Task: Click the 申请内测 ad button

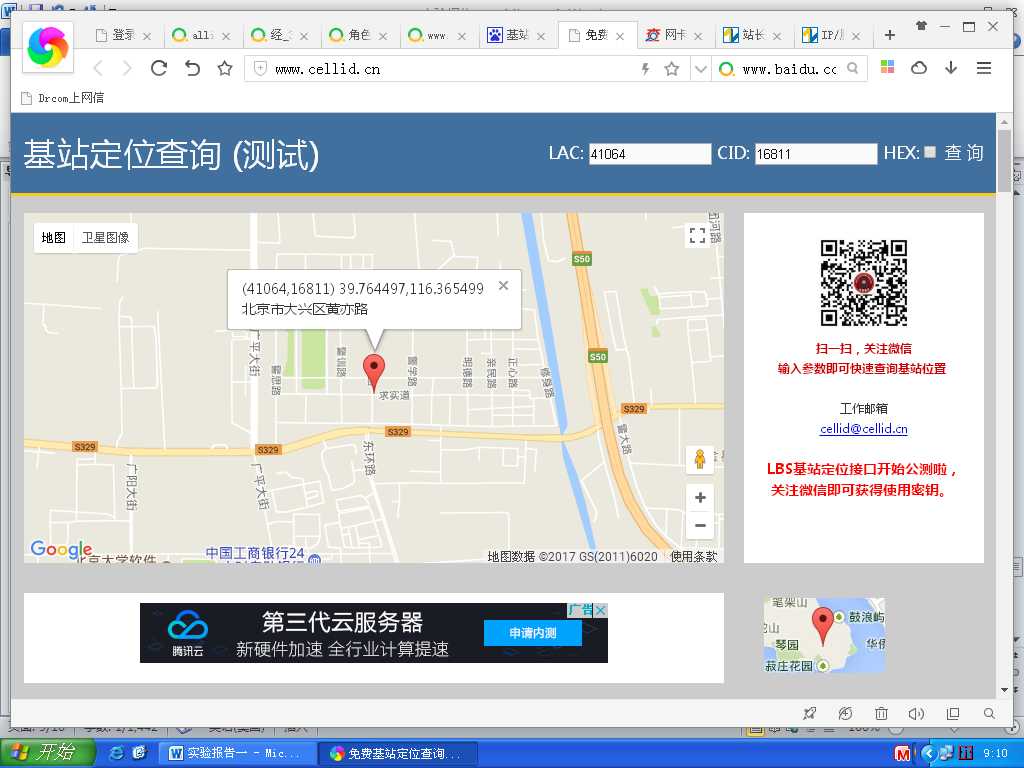Action: [x=533, y=633]
